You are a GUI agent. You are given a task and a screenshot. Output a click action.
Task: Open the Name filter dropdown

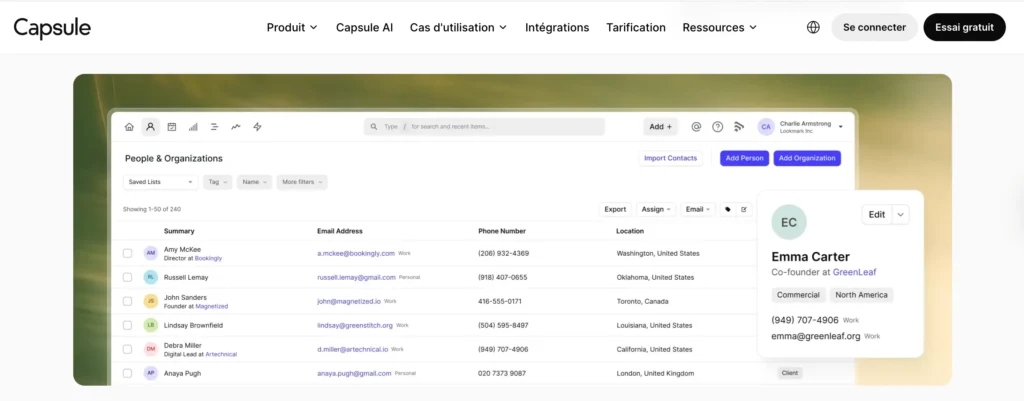254,182
